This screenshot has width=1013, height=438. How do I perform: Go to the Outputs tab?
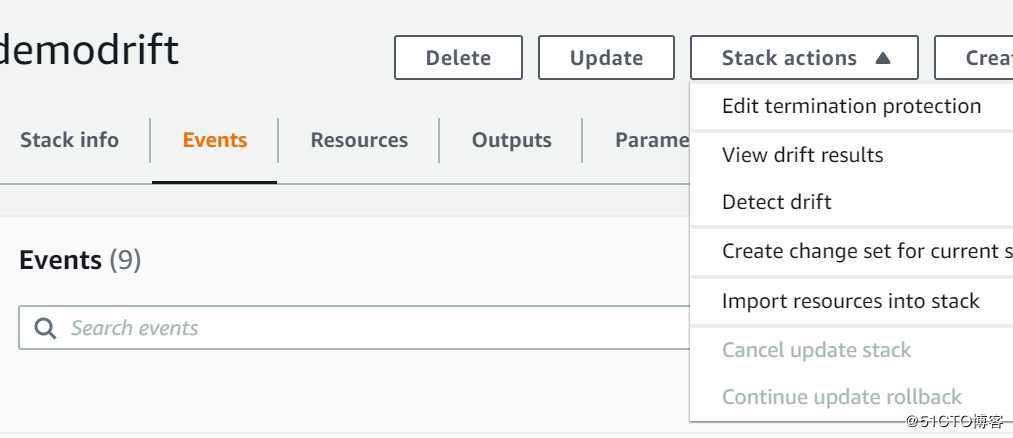(x=511, y=140)
